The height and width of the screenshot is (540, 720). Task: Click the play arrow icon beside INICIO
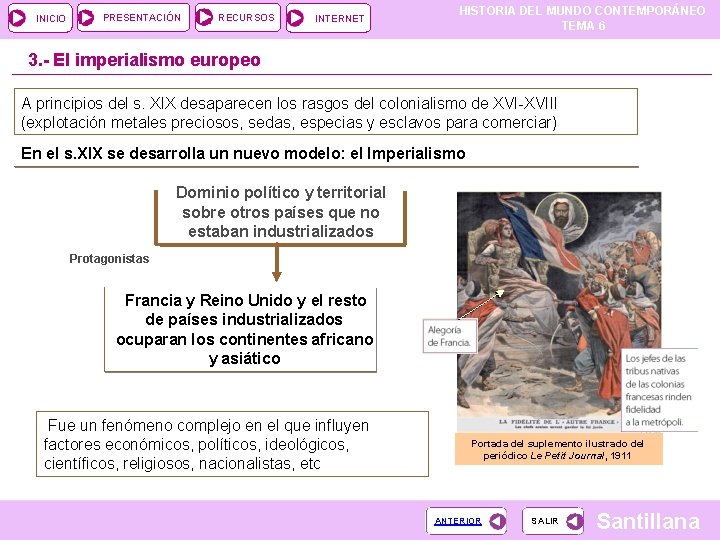[17, 18]
